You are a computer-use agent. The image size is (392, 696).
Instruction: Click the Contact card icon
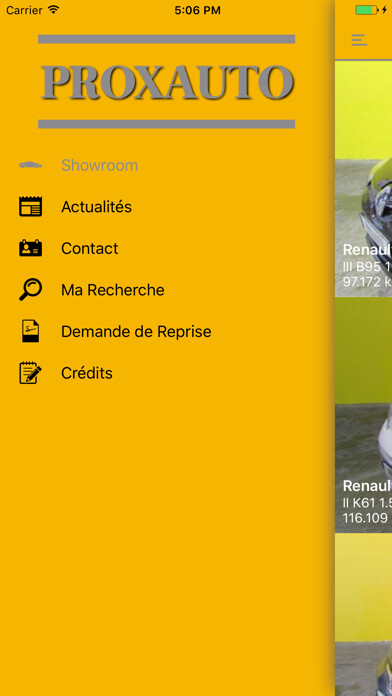pos(31,248)
